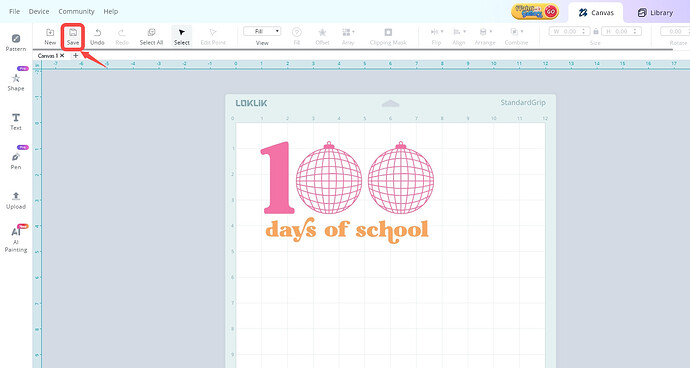Activate the Select arrow tool
Viewport: 690px width, 368px height.
(x=182, y=37)
